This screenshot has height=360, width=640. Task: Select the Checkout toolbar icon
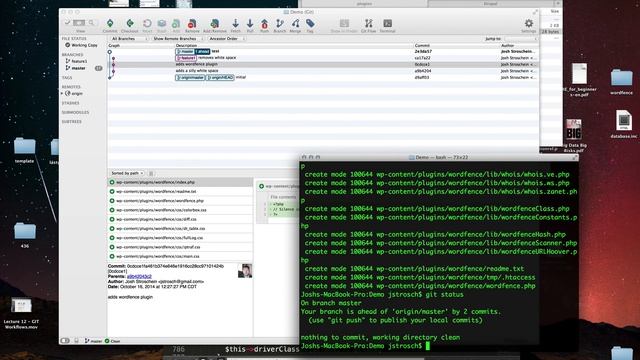130,25
